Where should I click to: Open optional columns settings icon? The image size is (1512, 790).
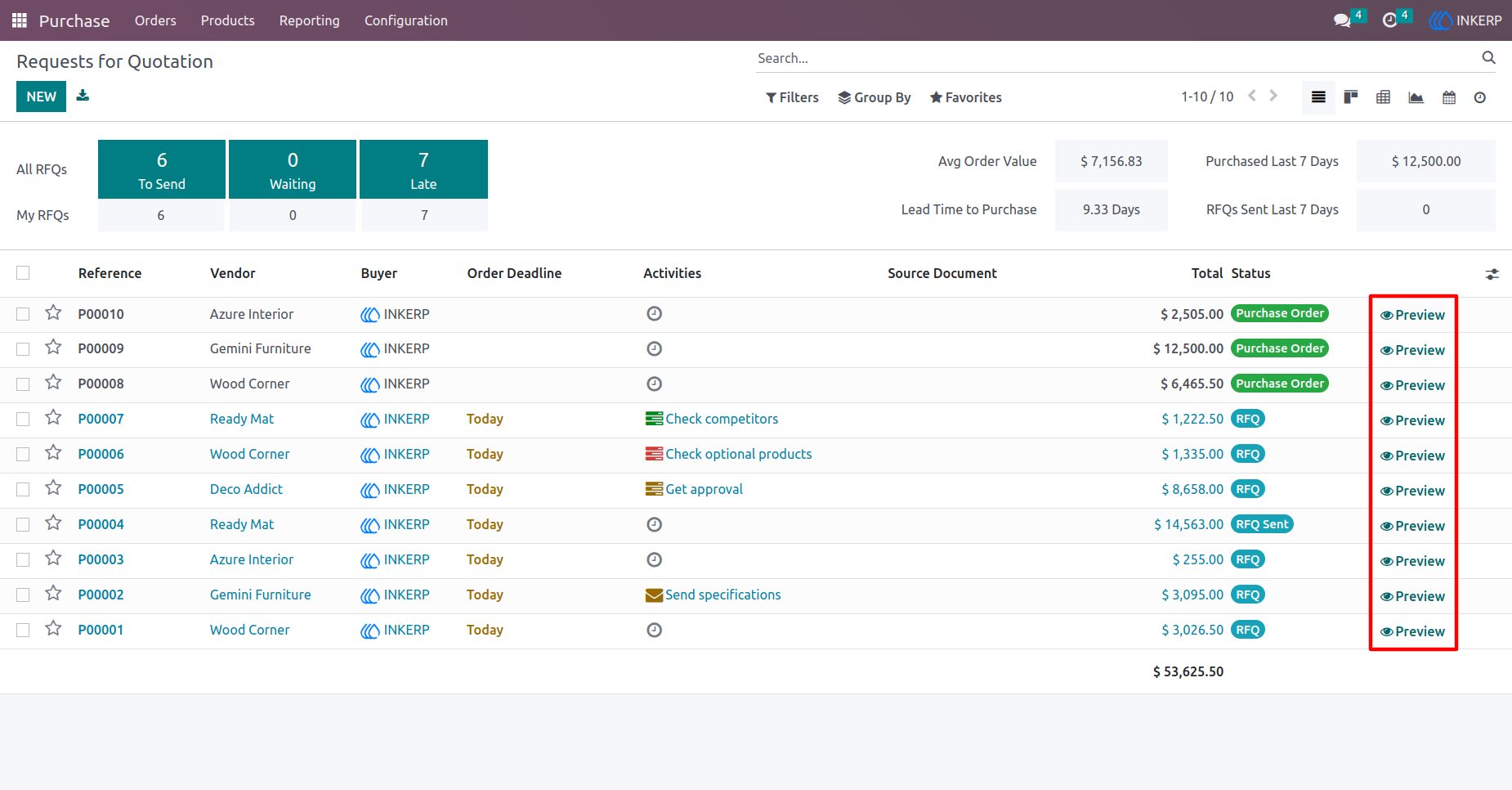[1492, 274]
